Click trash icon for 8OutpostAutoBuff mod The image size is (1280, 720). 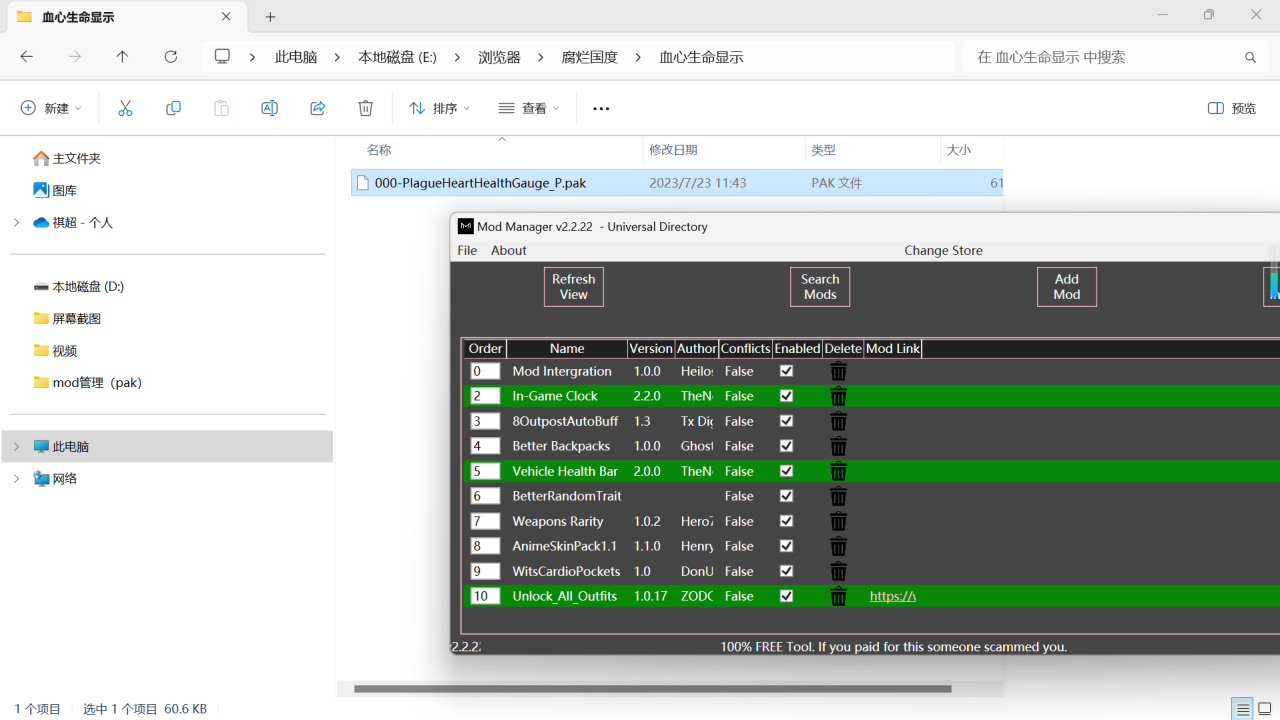839,421
